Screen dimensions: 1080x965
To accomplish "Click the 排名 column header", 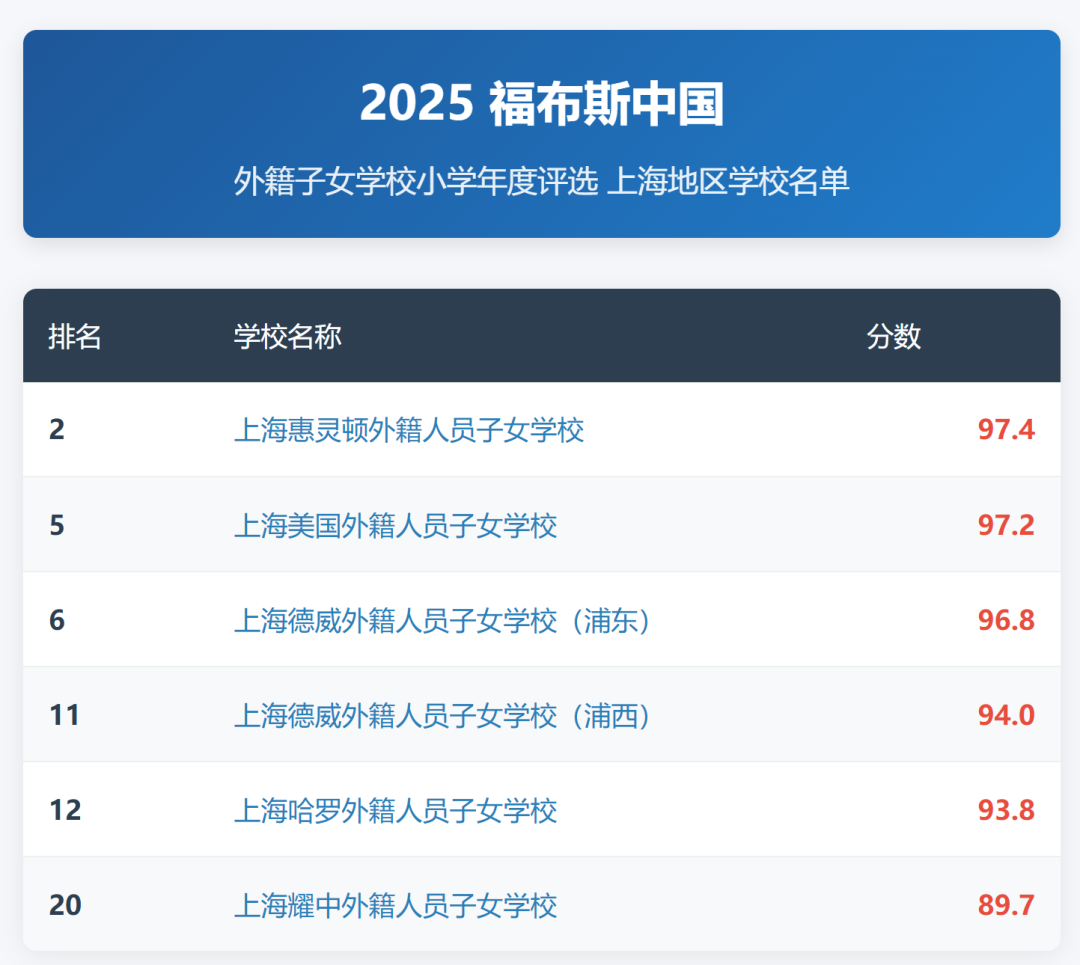I will [x=75, y=337].
